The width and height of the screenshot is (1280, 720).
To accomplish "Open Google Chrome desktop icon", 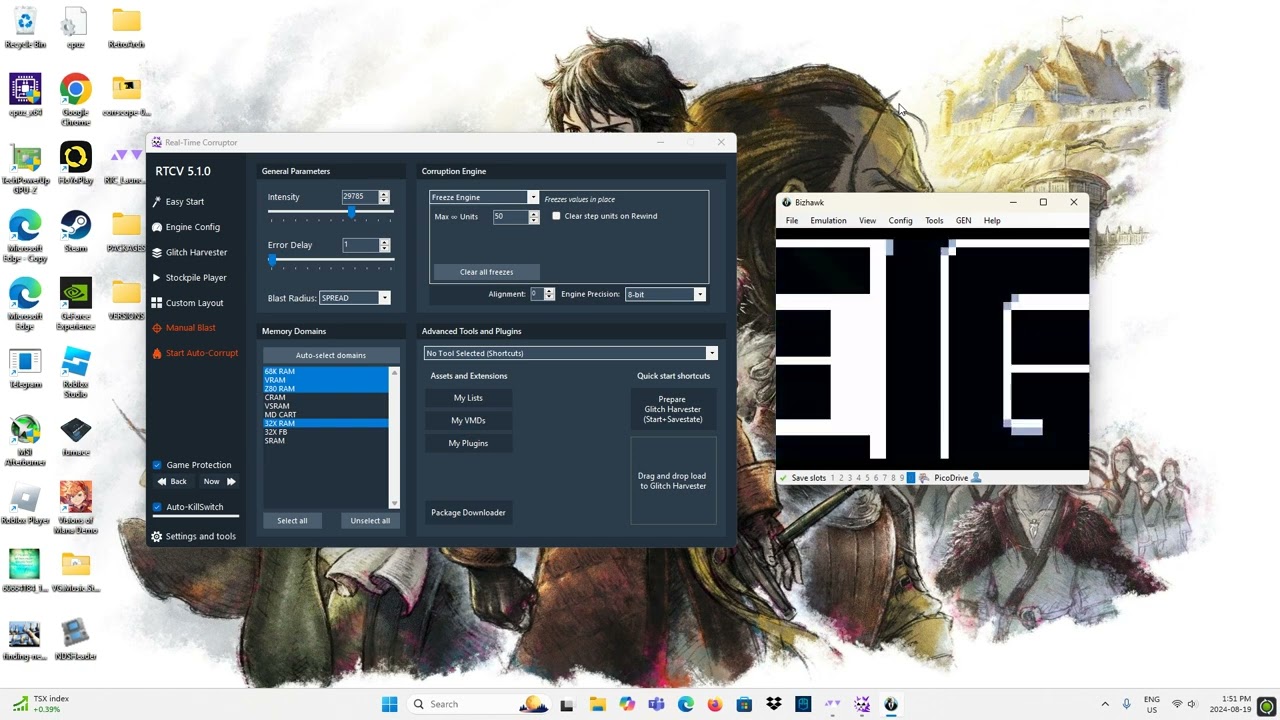I will tap(75, 99).
